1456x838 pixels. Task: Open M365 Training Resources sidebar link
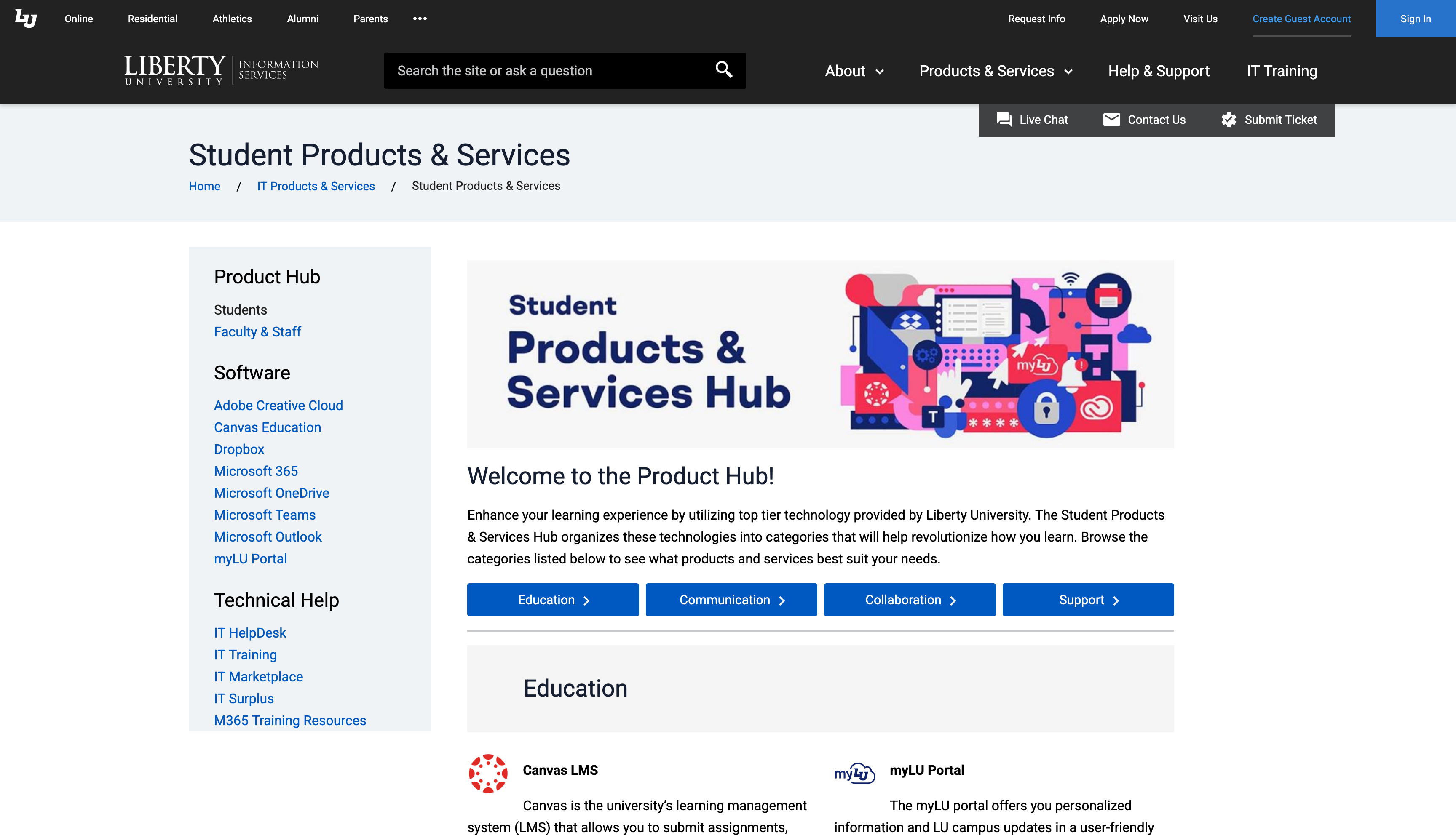(x=290, y=720)
